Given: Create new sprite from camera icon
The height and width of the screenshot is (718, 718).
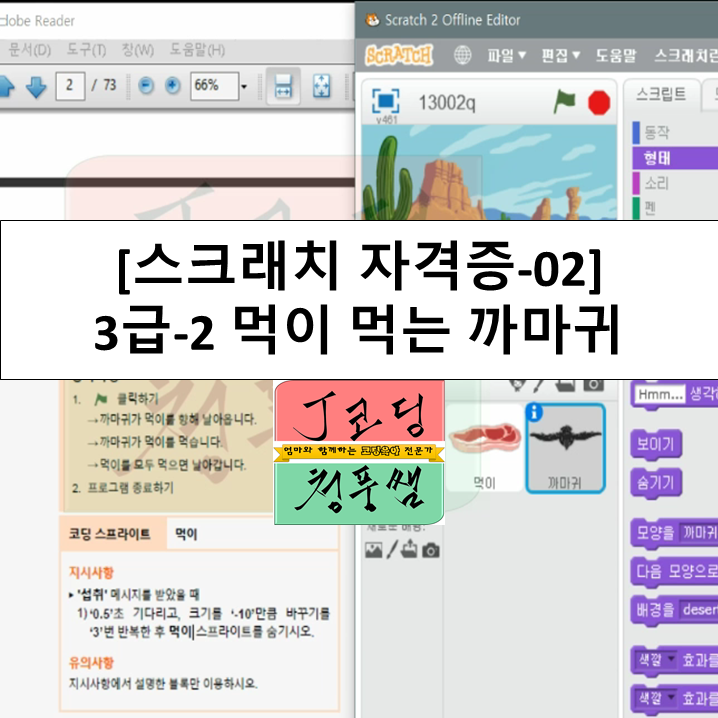Looking at the screenshot, I should [x=593, y=384].
